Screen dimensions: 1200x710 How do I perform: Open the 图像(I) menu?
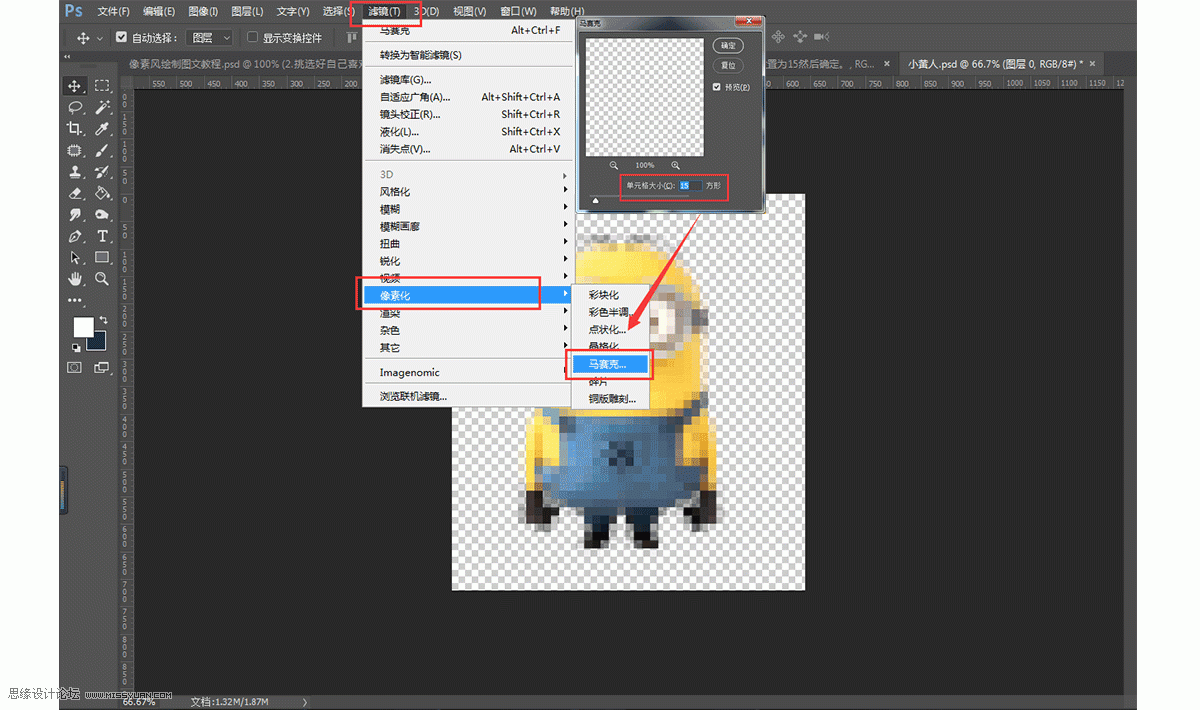(203, 11)
